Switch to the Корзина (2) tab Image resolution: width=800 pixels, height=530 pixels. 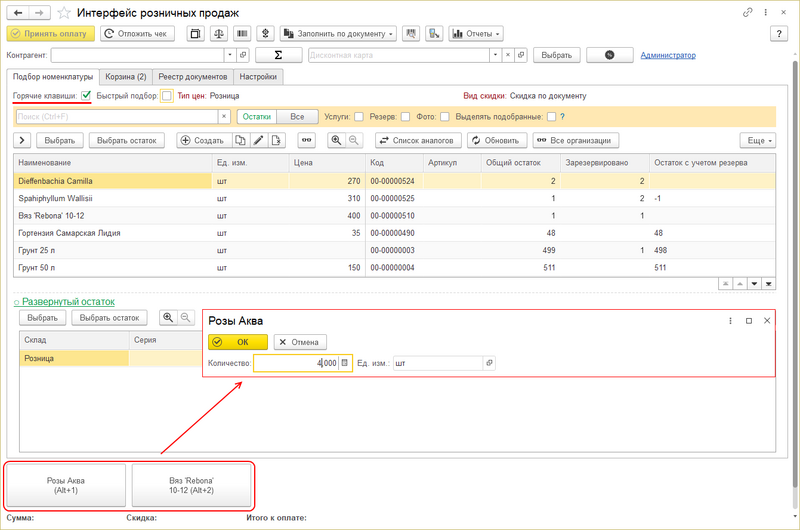pyautogui.click(x=126, y=76)
